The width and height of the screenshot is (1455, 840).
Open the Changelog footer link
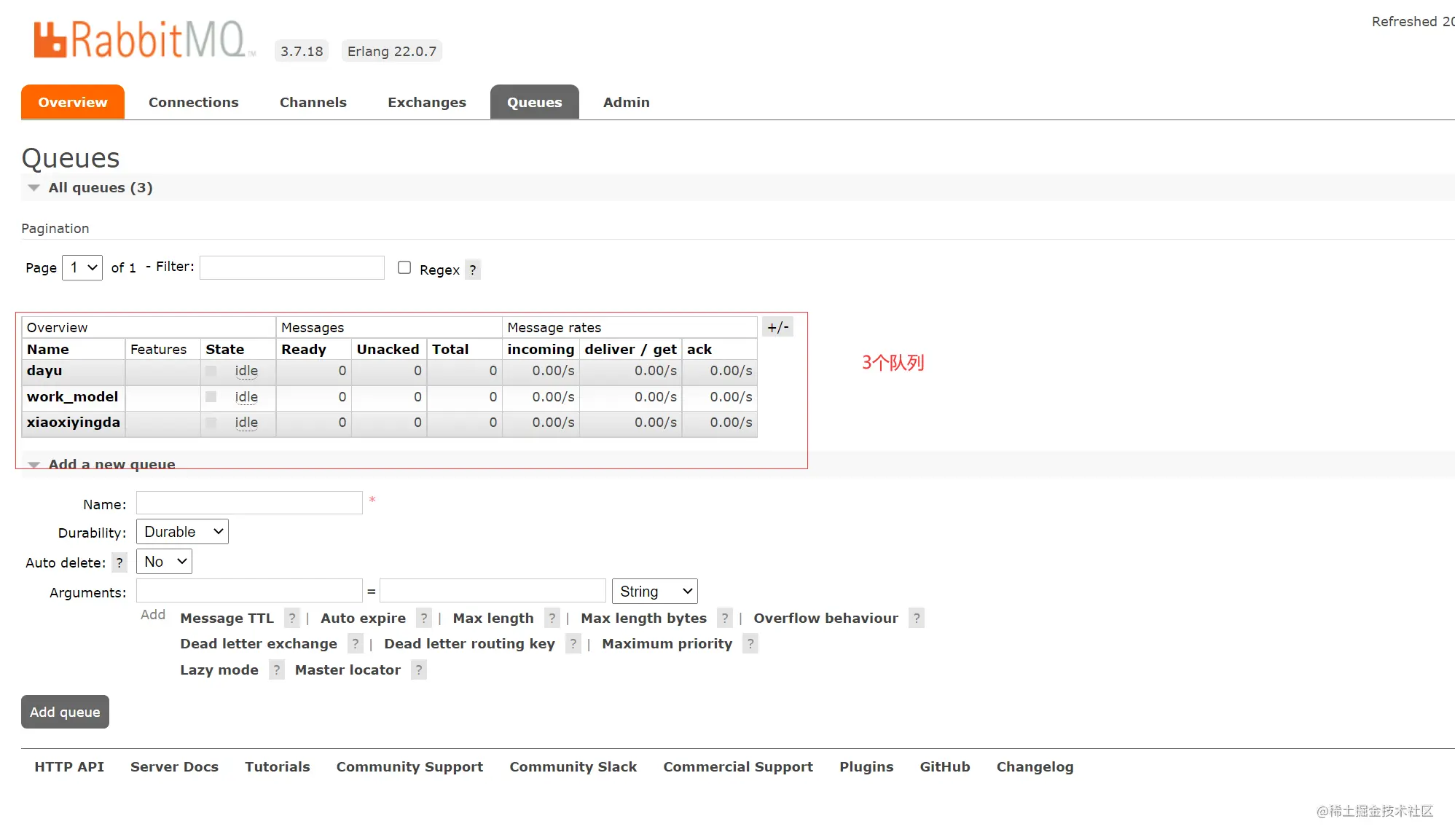(x=1035, y=767)
